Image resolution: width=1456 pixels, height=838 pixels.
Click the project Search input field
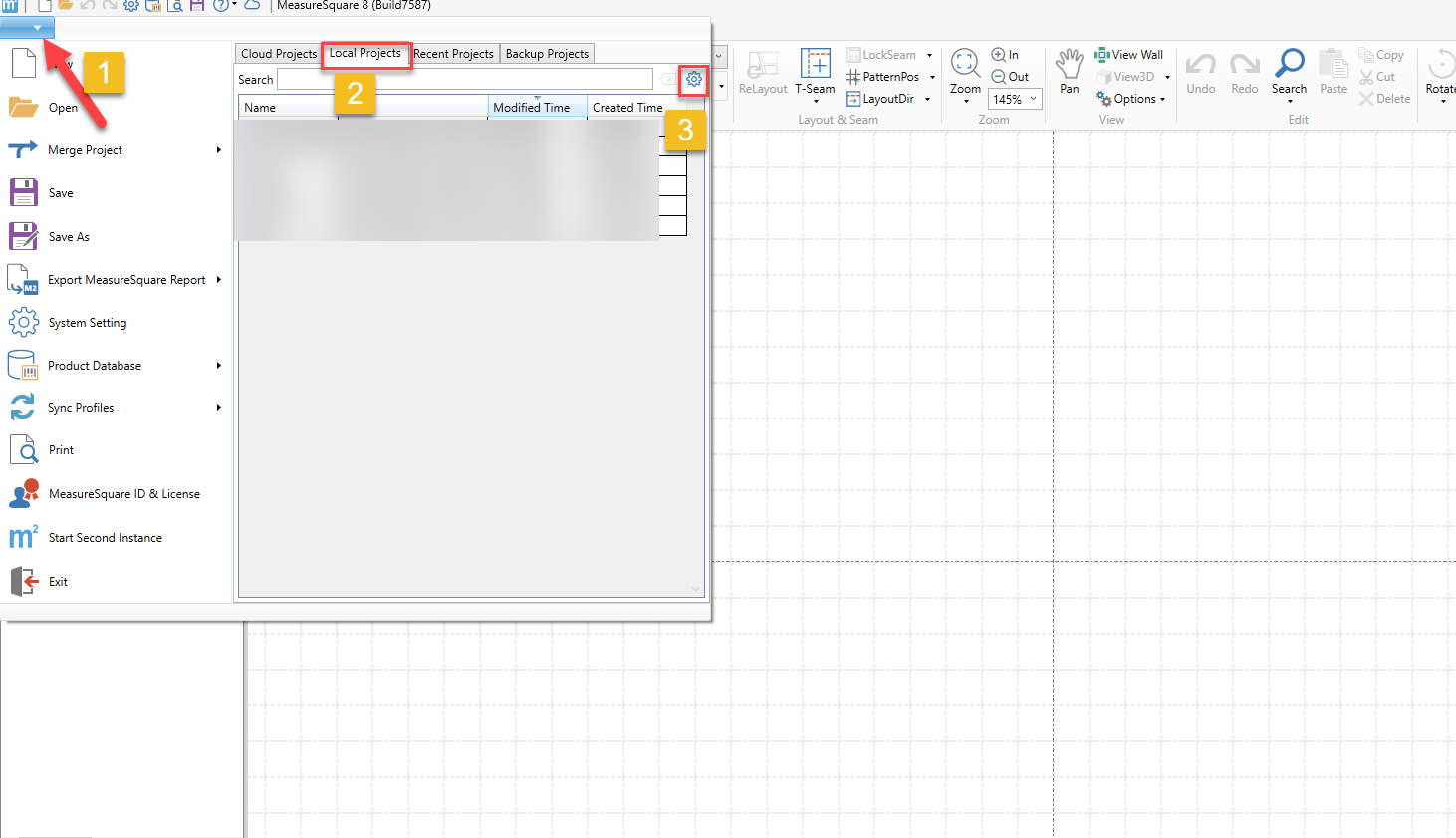click(x=465, y=79)
